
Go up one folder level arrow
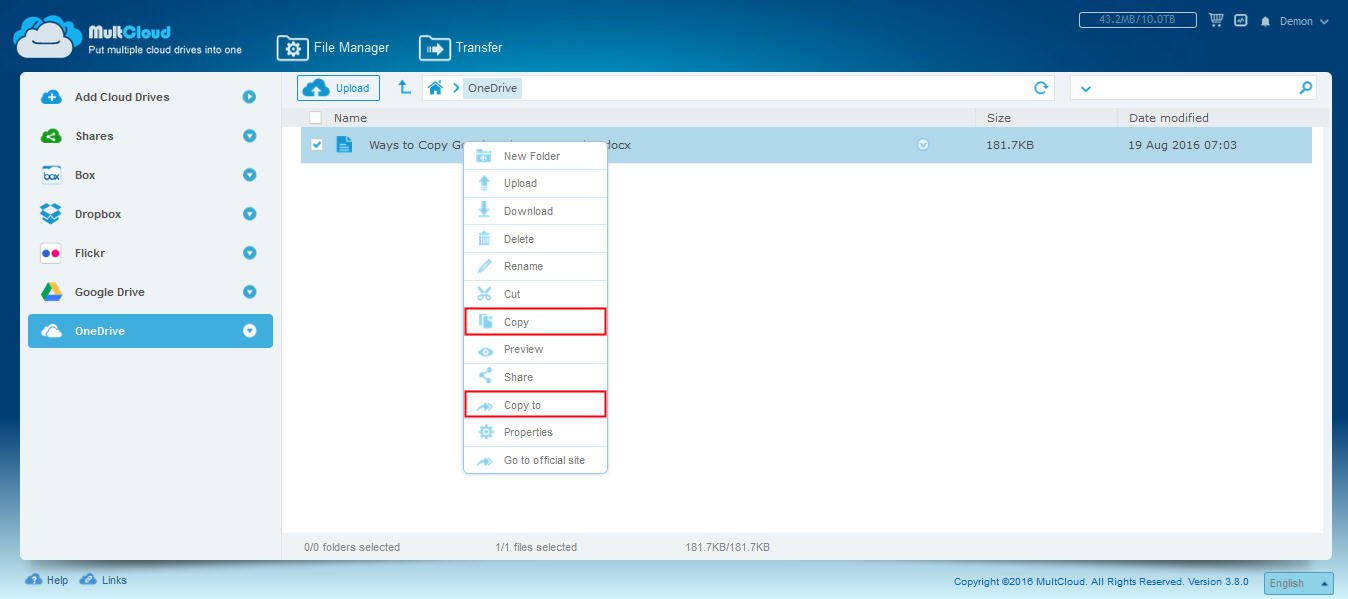(x=404, y=88)
